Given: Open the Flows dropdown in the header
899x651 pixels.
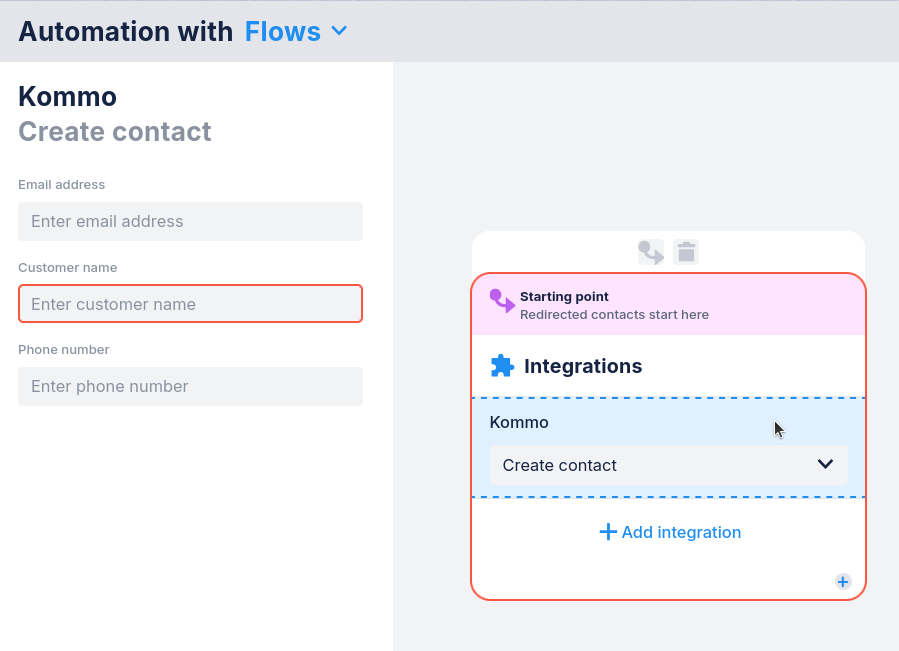Looking at the screenshot, I should 283,32.
